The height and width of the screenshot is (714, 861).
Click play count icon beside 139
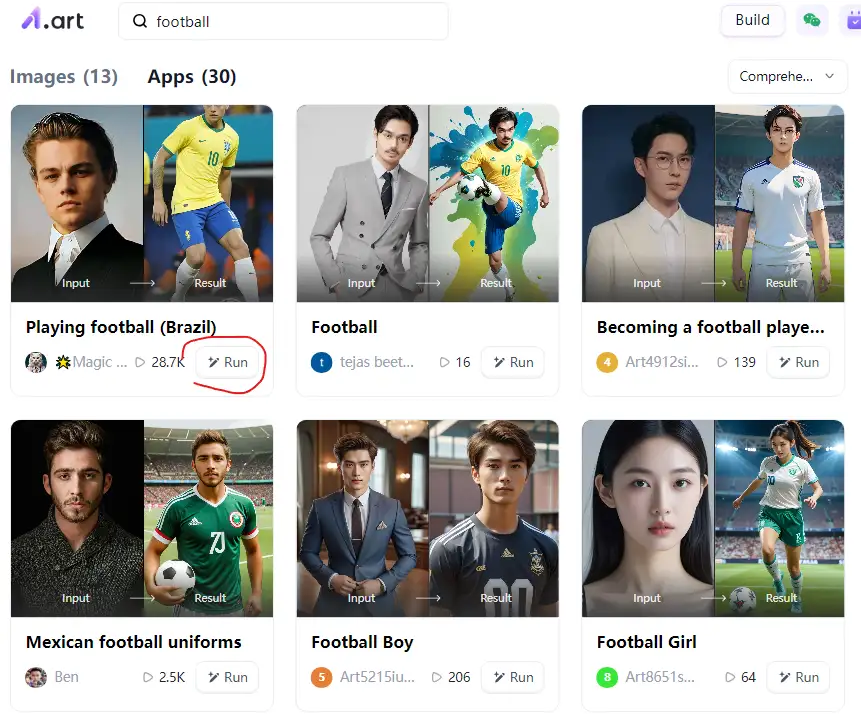722,362
